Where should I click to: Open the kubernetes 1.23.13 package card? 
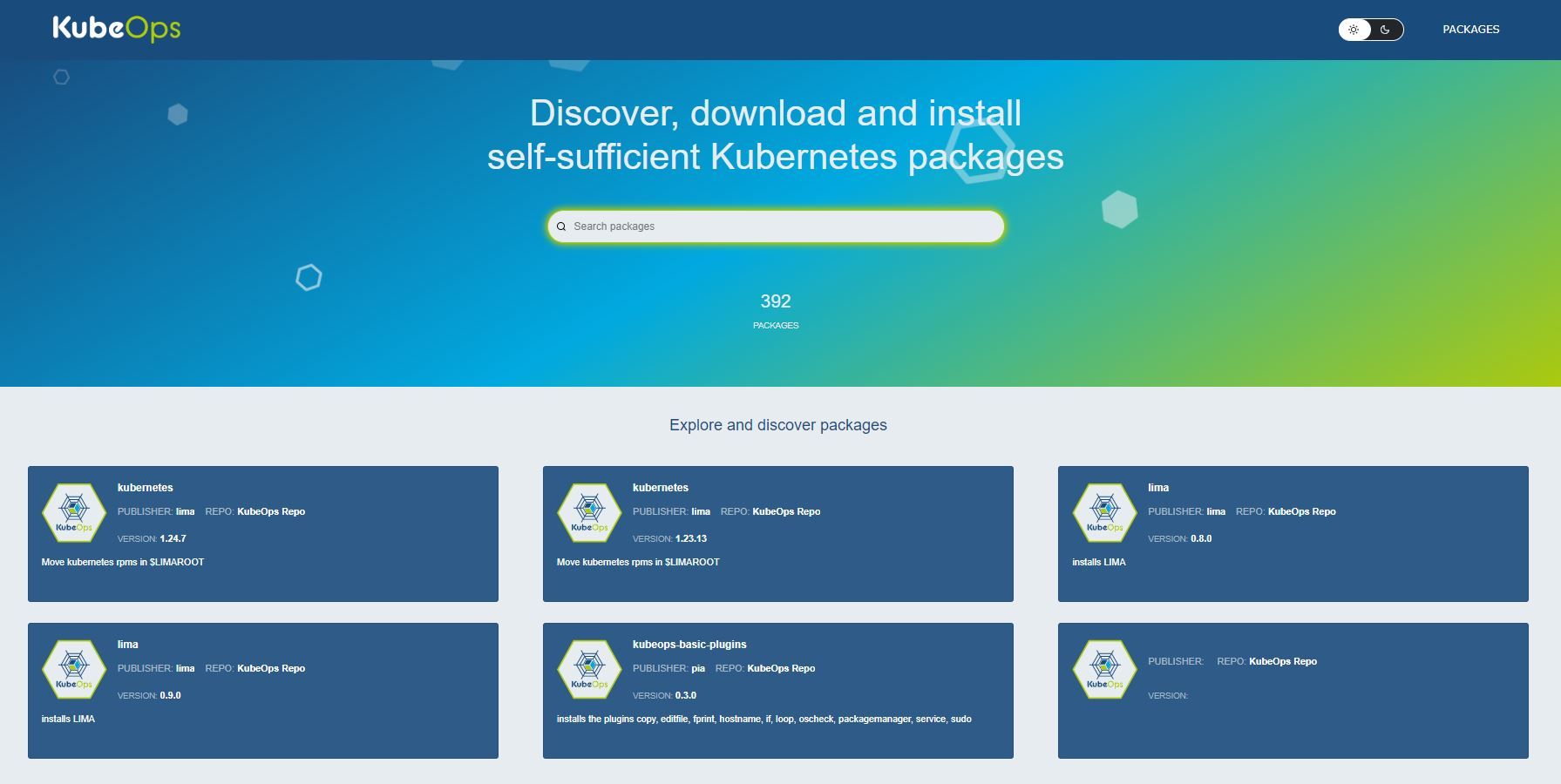pyautogui.click(x=778, y=534)
